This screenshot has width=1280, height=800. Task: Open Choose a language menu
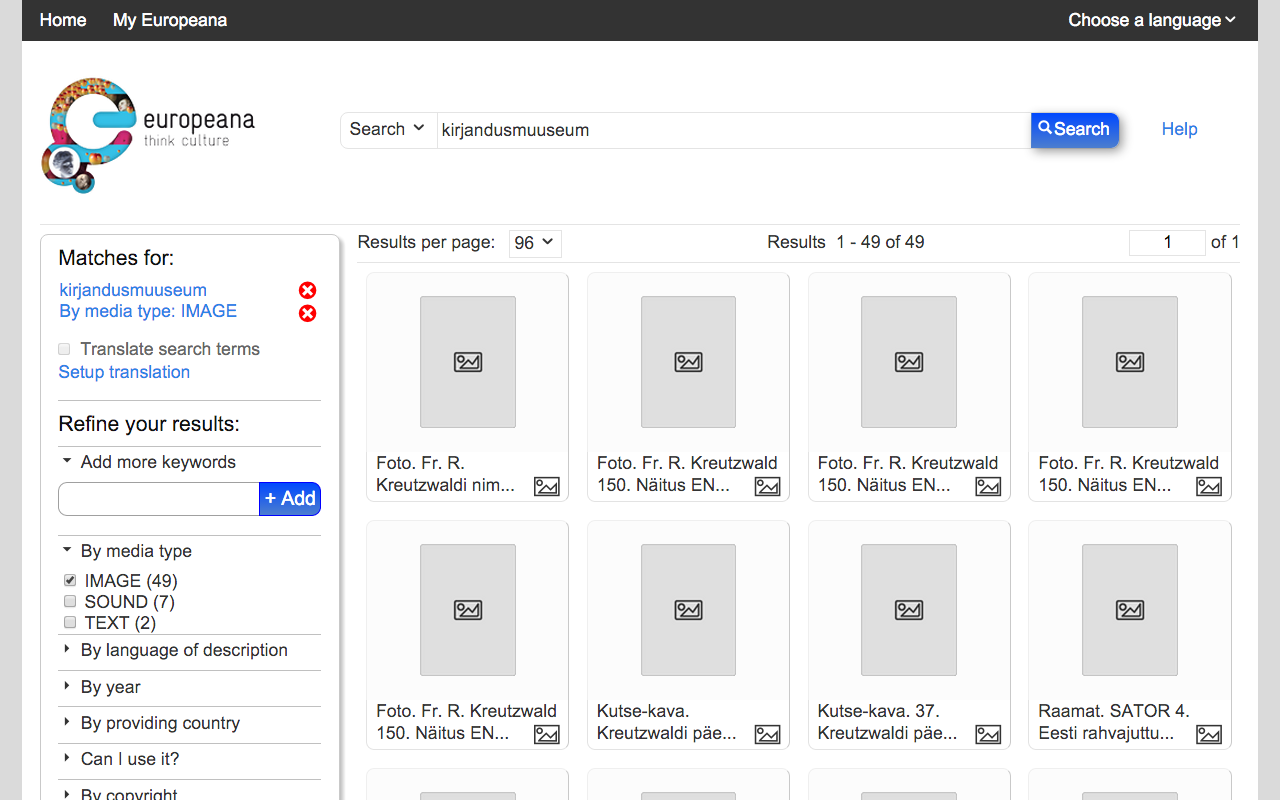(1152, 20)
